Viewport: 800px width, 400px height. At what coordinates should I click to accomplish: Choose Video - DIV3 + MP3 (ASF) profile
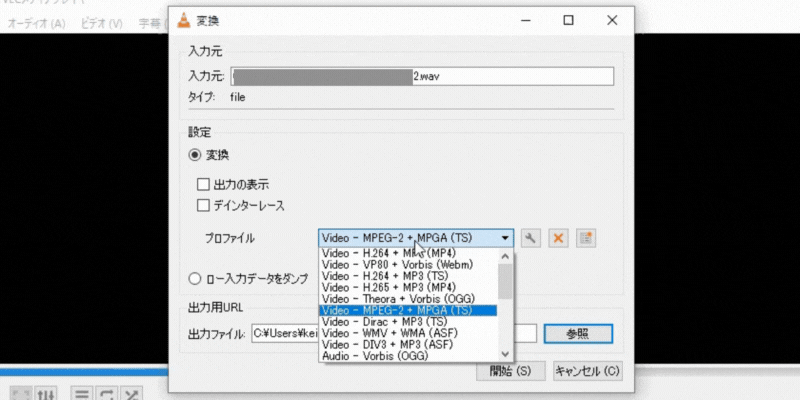[408, 345]
